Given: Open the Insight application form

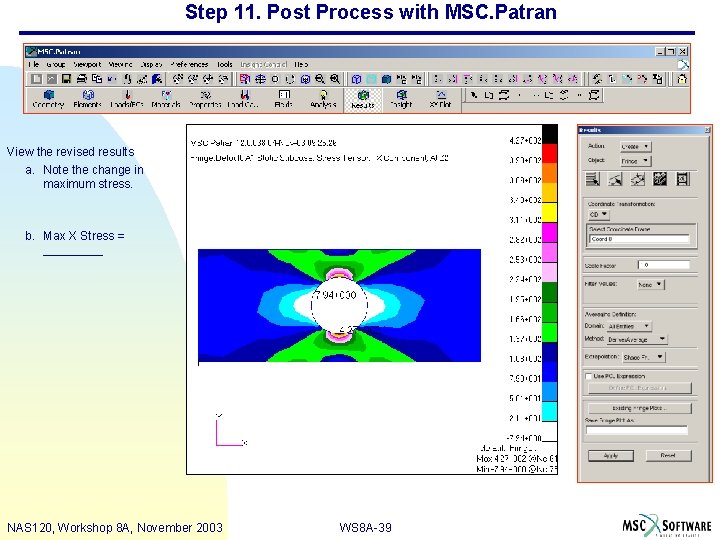Looking at the screenshot, I should [x=401, y=99].
